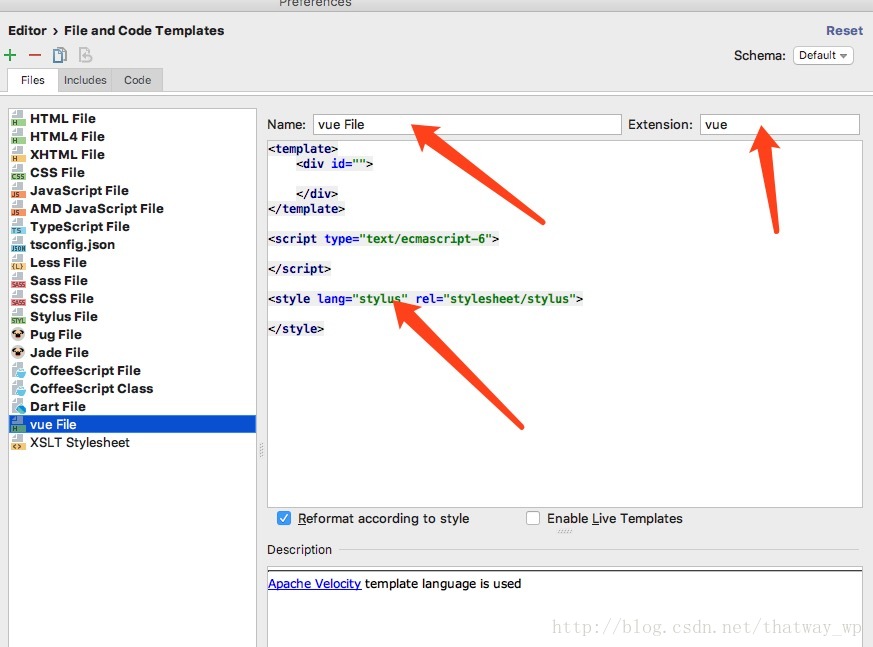Click the splitter handle below the checkboxes
The image size is (873, 647).
tap(565, 532)
